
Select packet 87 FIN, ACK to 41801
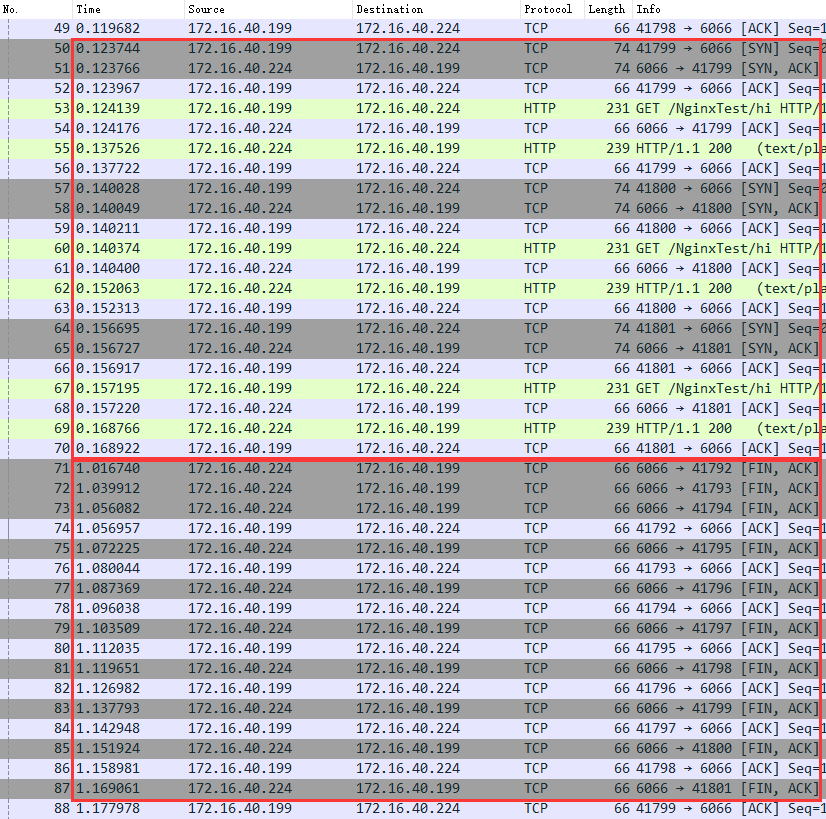pyautogui.click(x=413, y=789)
